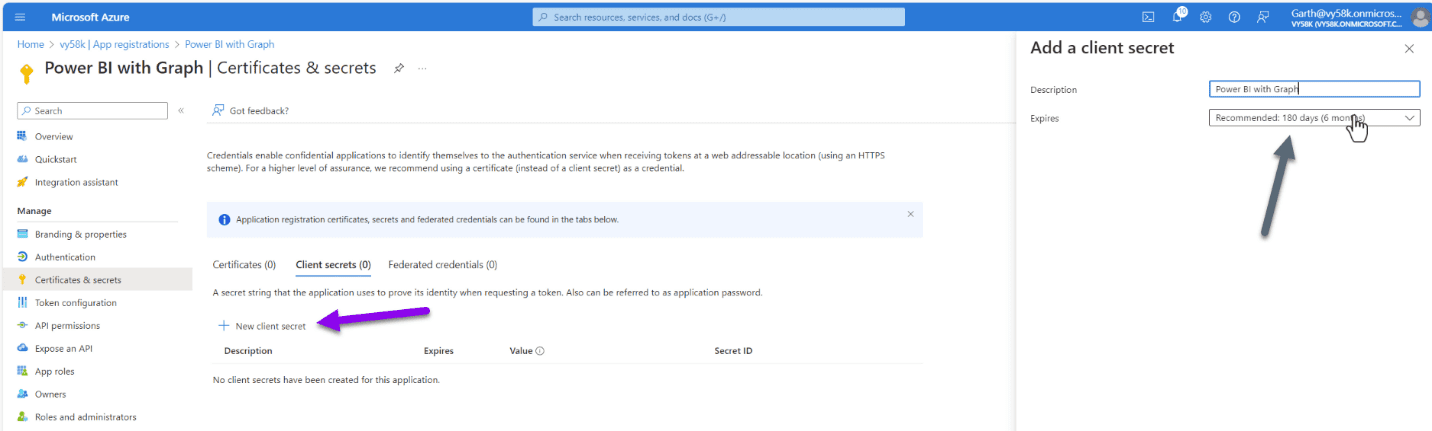Click the Description column header
The width and height of the screenshot is (1432, 431).
(x=248, y=351)
